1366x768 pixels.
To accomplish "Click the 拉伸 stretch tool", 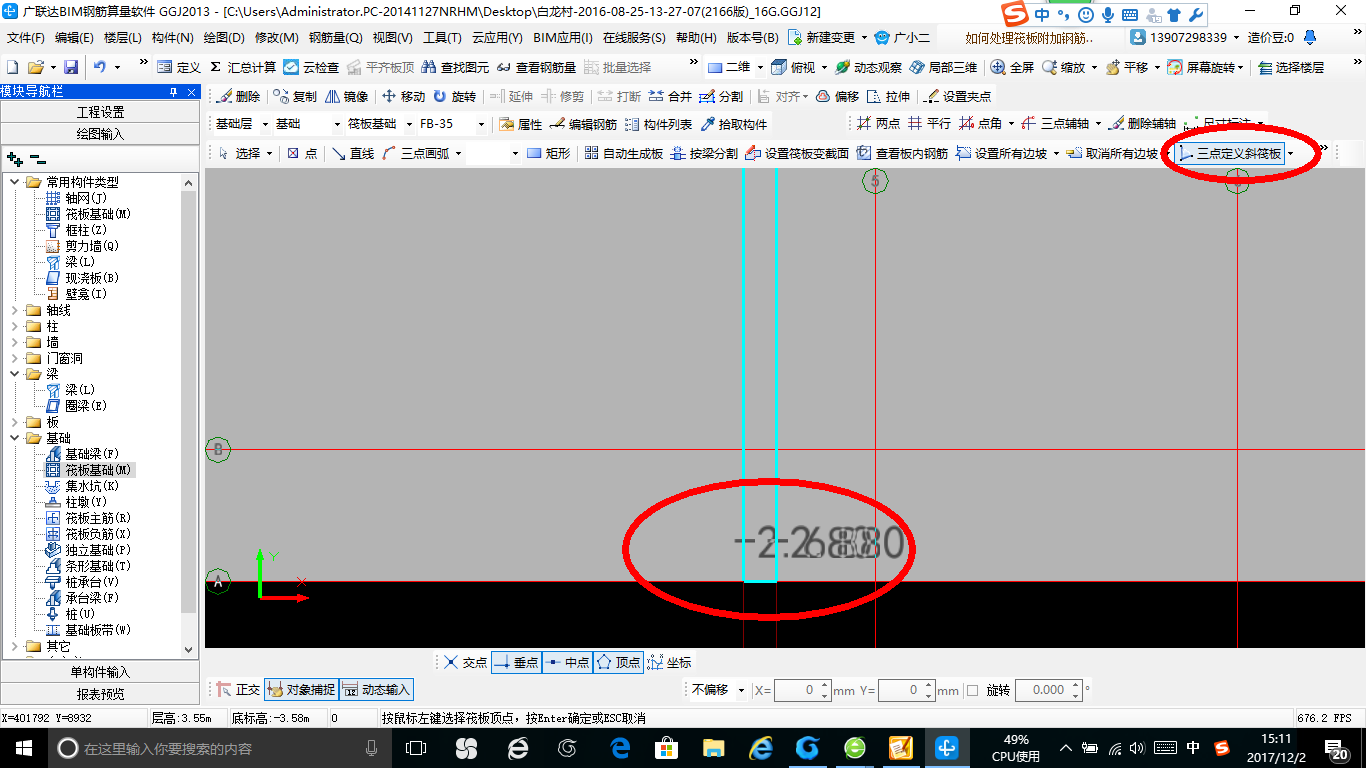I will pos(888,96).
